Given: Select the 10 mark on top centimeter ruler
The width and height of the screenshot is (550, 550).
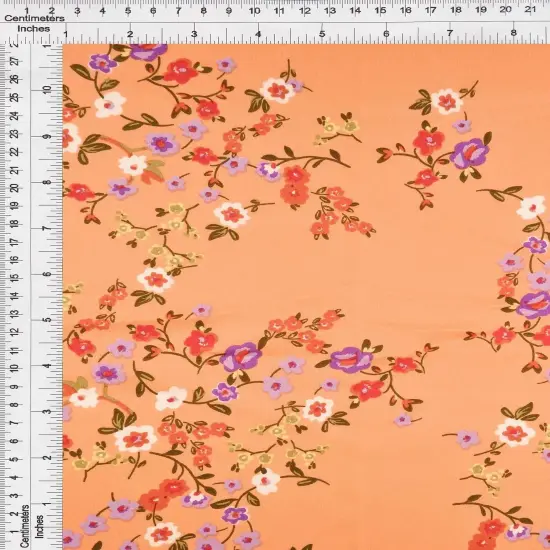Looking at the screenshot, I should (254, 11).
